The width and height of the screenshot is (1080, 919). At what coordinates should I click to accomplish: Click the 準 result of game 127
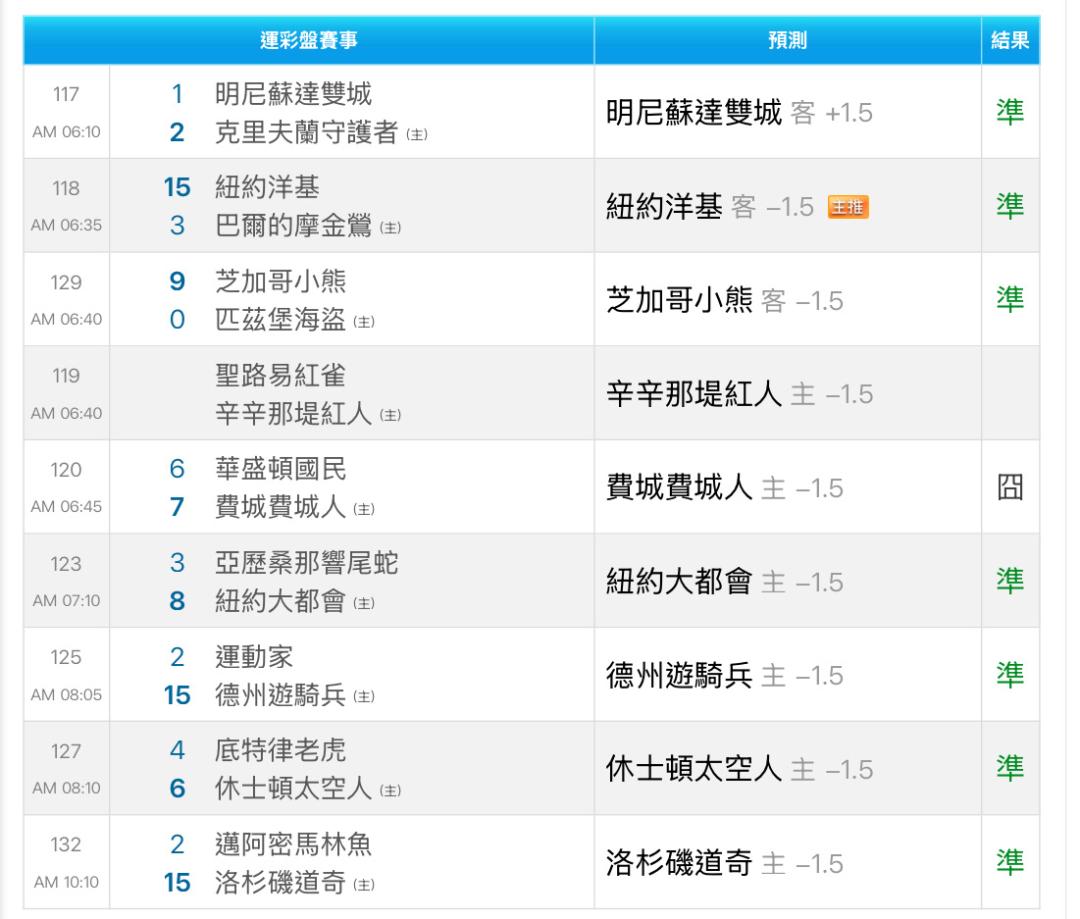click(1010, 769)
